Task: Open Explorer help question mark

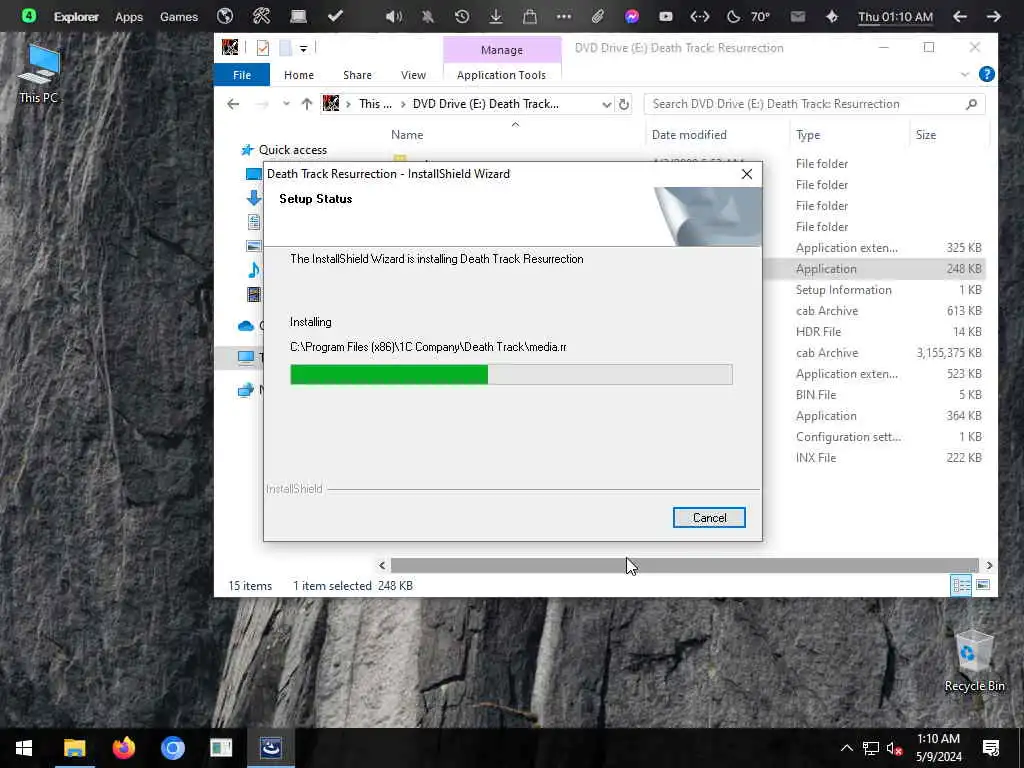Action: click(986, 74)
